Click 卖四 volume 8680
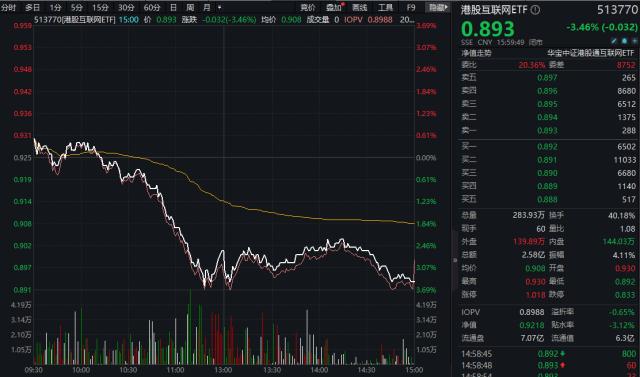The width and height of the screenshot is (640, 377). (x=627, y=91)
